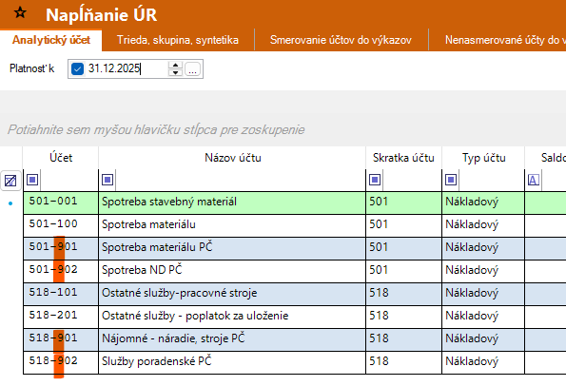Increase date with up spinner arrow

[175, 65]
